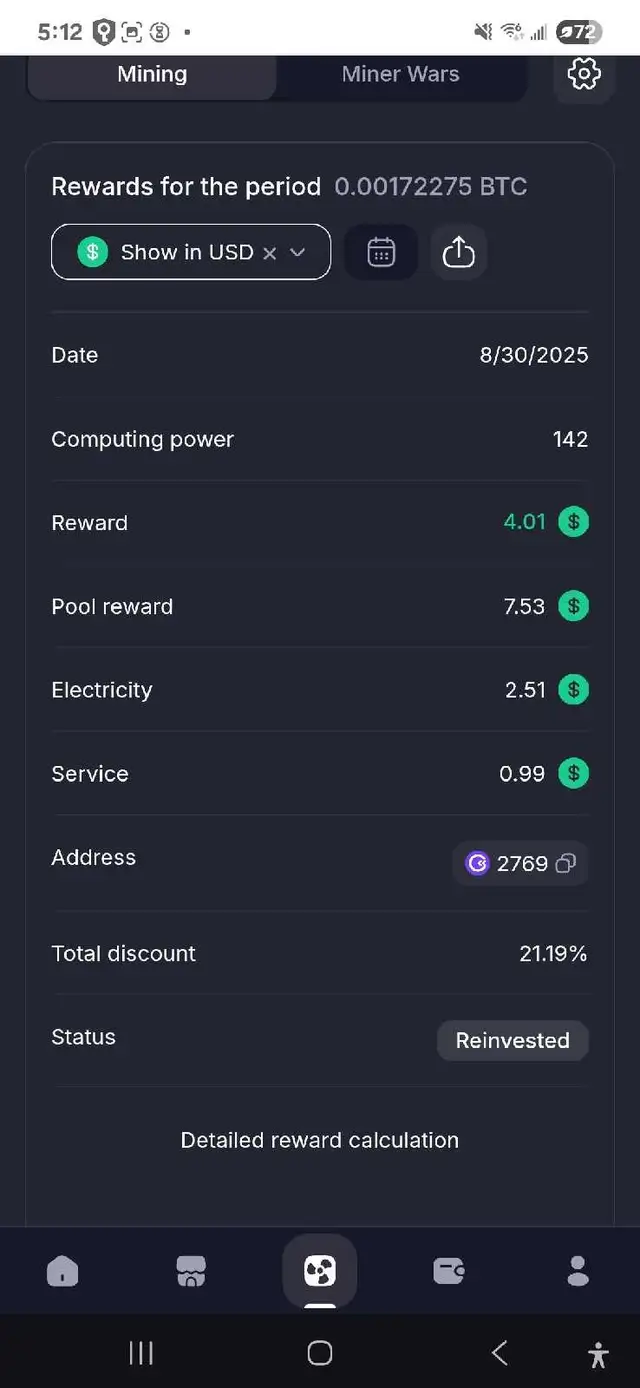The height and width of the screenshot is (1388, 640).
Task: Select the Mining tab
Action: click(x=151, y=74)
